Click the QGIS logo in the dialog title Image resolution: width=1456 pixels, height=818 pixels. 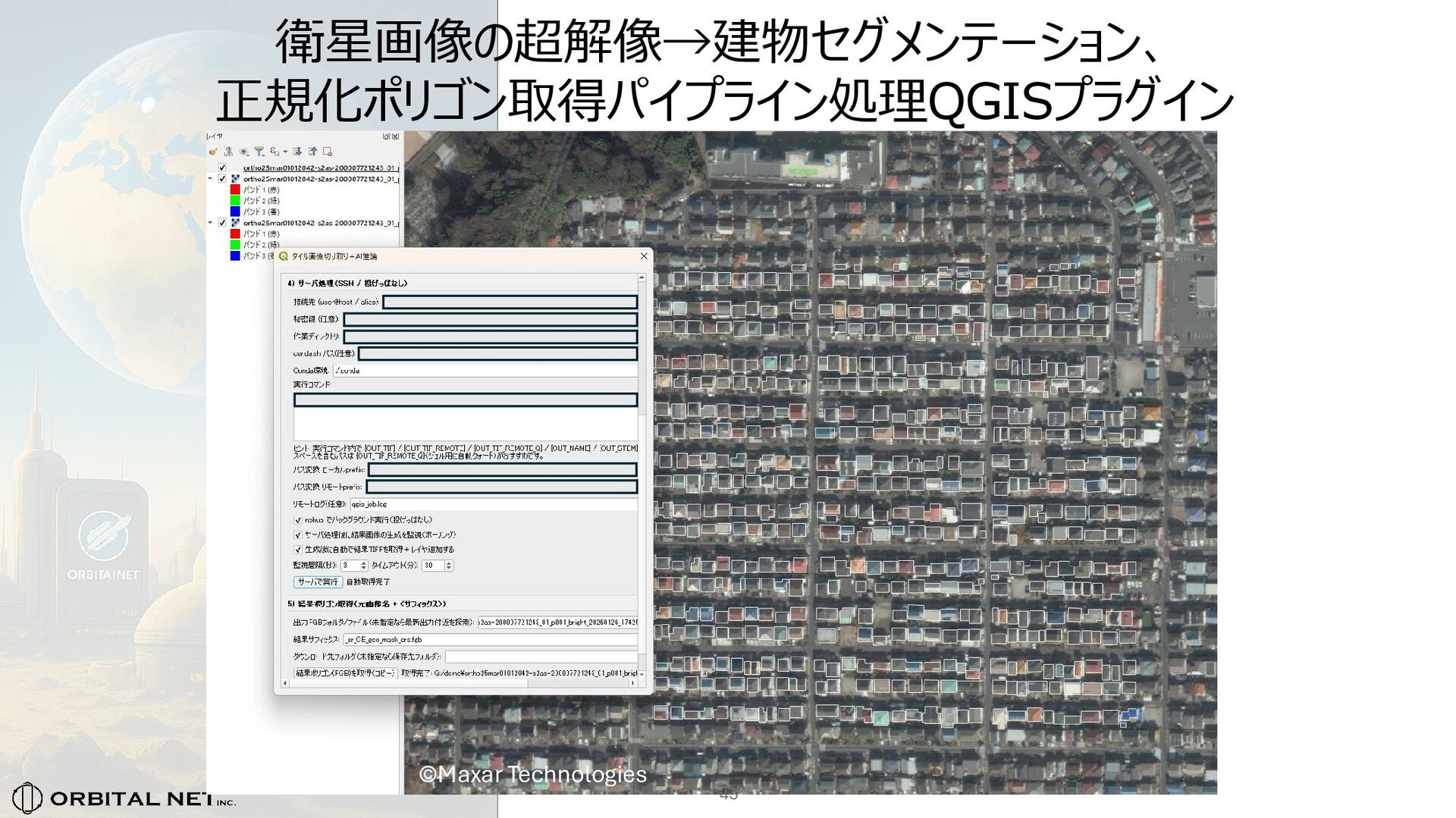pyautogui.click(x=284, y=256)
